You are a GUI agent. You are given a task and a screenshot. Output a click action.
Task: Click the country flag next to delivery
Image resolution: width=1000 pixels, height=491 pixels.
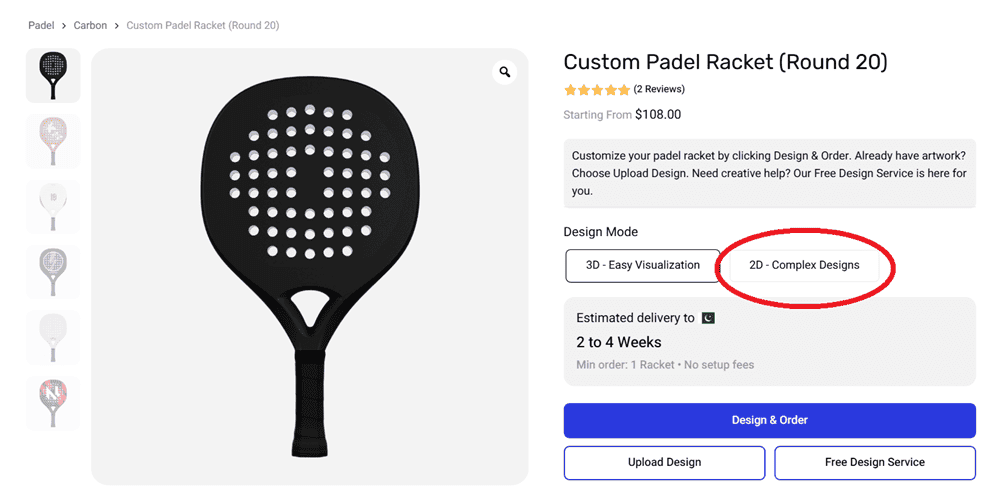[x=709, y=318]
